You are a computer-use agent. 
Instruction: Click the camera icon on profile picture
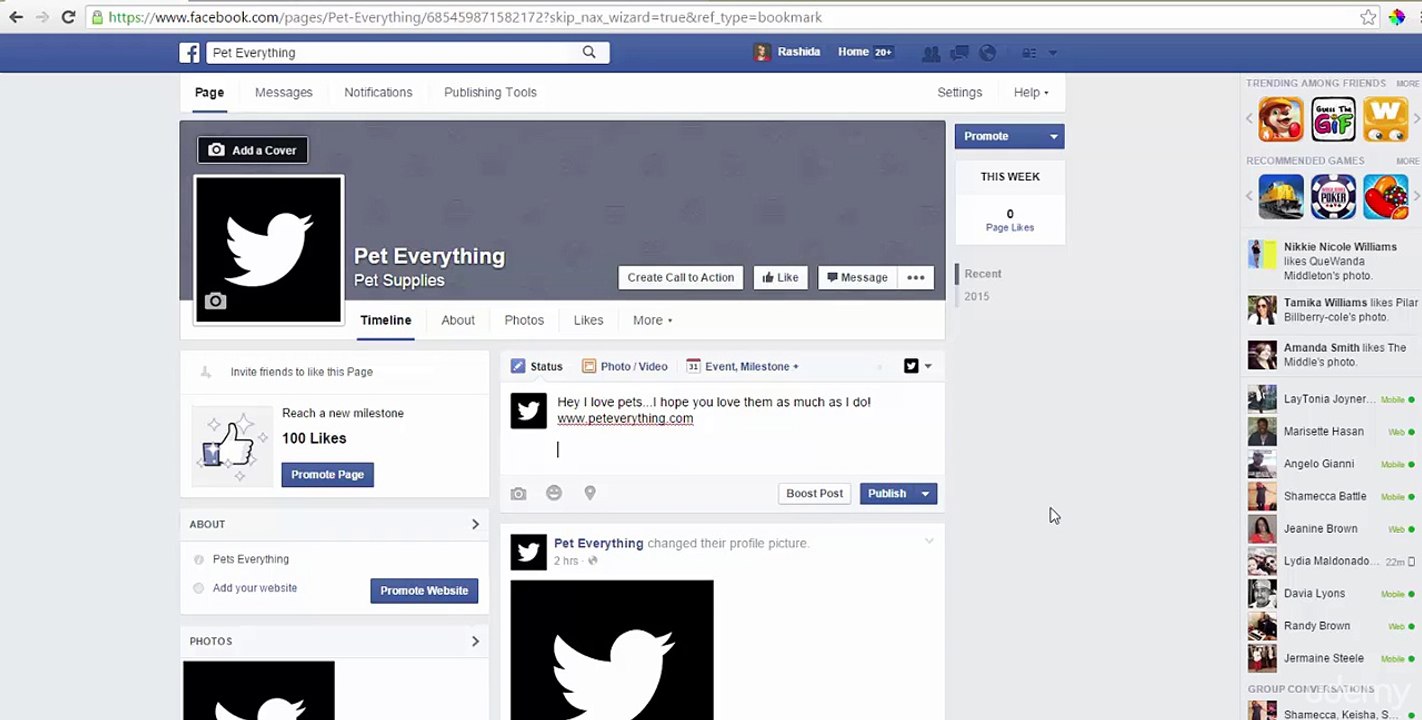[215, 301]
